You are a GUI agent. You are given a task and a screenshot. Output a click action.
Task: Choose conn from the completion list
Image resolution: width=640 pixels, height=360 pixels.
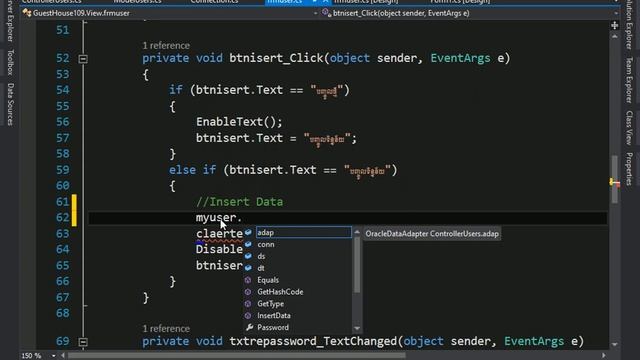coord(266,244)
